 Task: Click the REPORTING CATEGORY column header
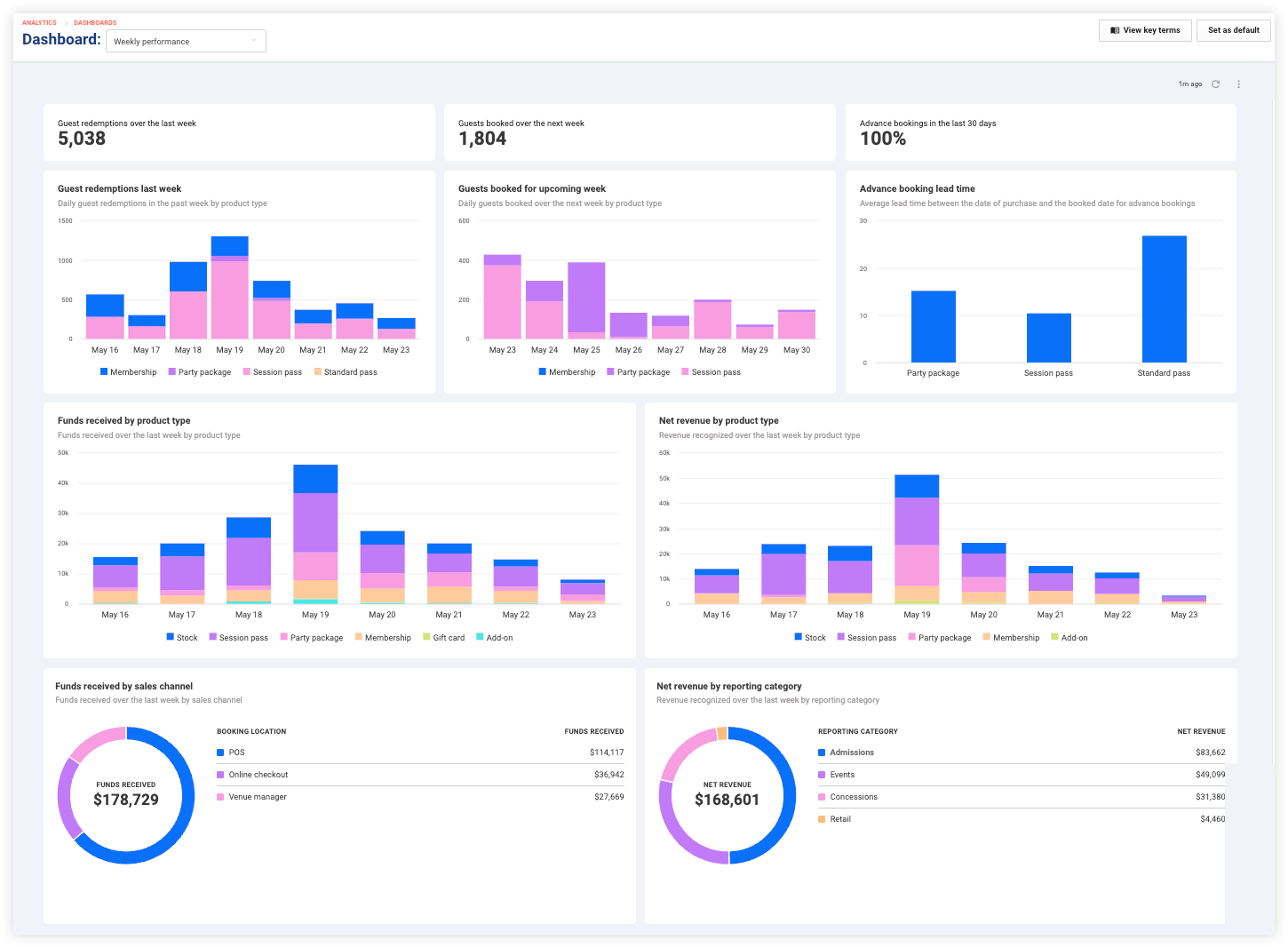[x=858, y=731]
